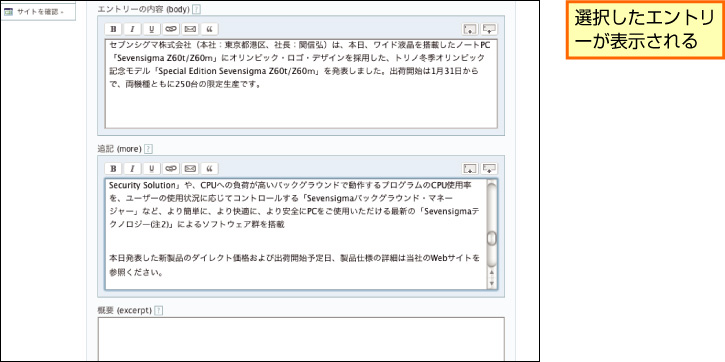The height and width of the screenshot is (362, 725).
Task: Add a blockquote in the body editor
Action: click(x=209, y=29)
